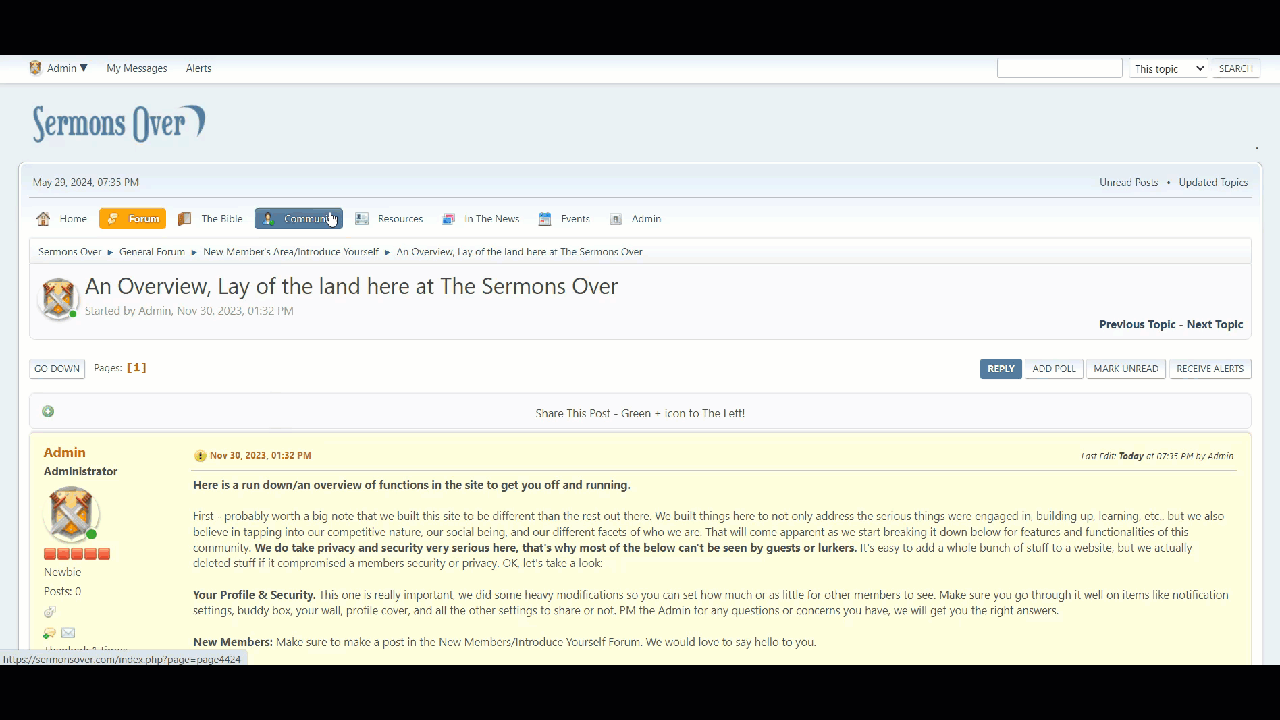Click inside the search input field
Viewport: 1280px width, 720px height.
click(x=1059, y=69)
